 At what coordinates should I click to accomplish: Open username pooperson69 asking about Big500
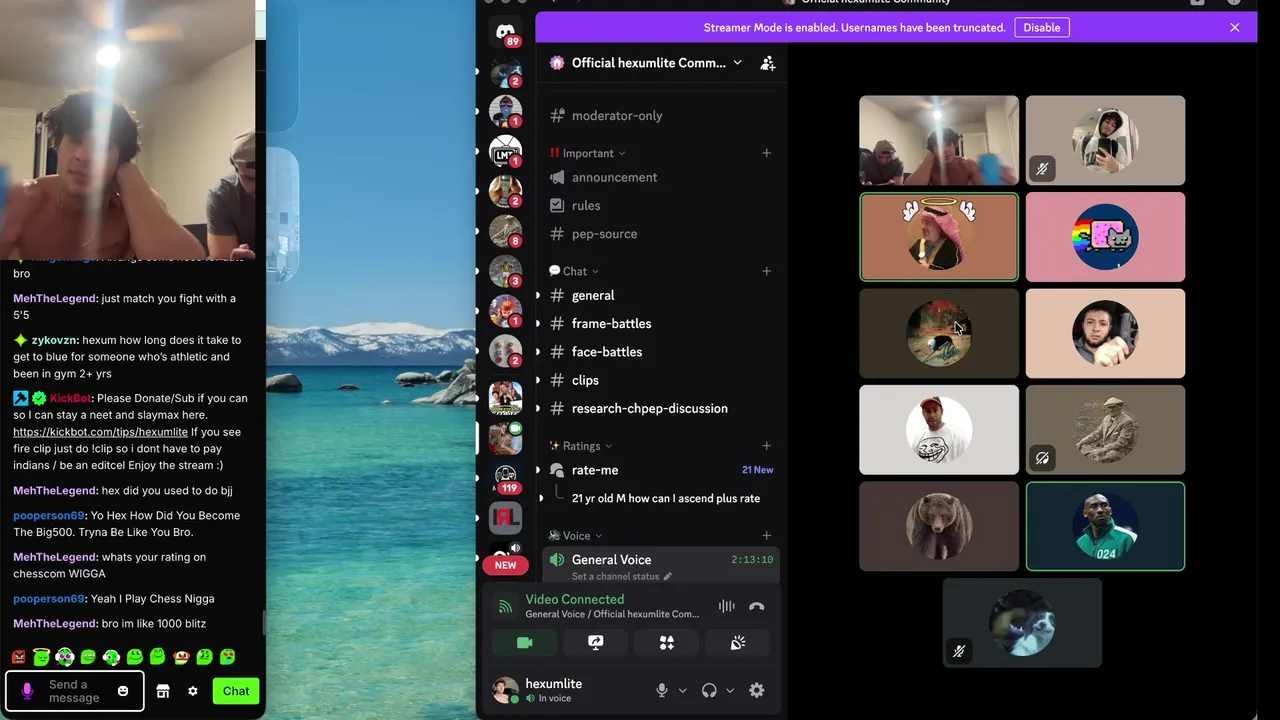[x=49, y=516]
